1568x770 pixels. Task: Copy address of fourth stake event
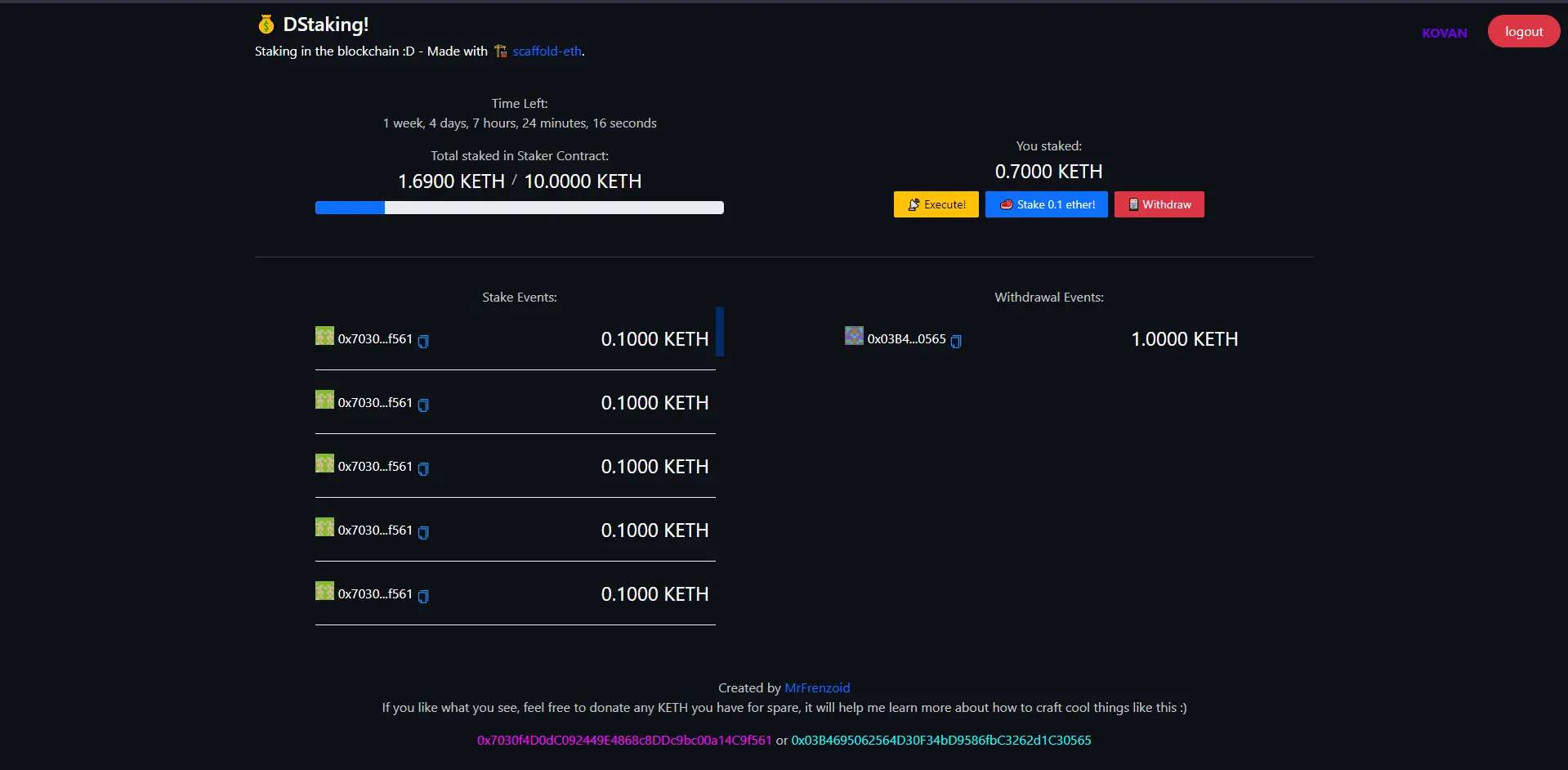coord(423,532)
